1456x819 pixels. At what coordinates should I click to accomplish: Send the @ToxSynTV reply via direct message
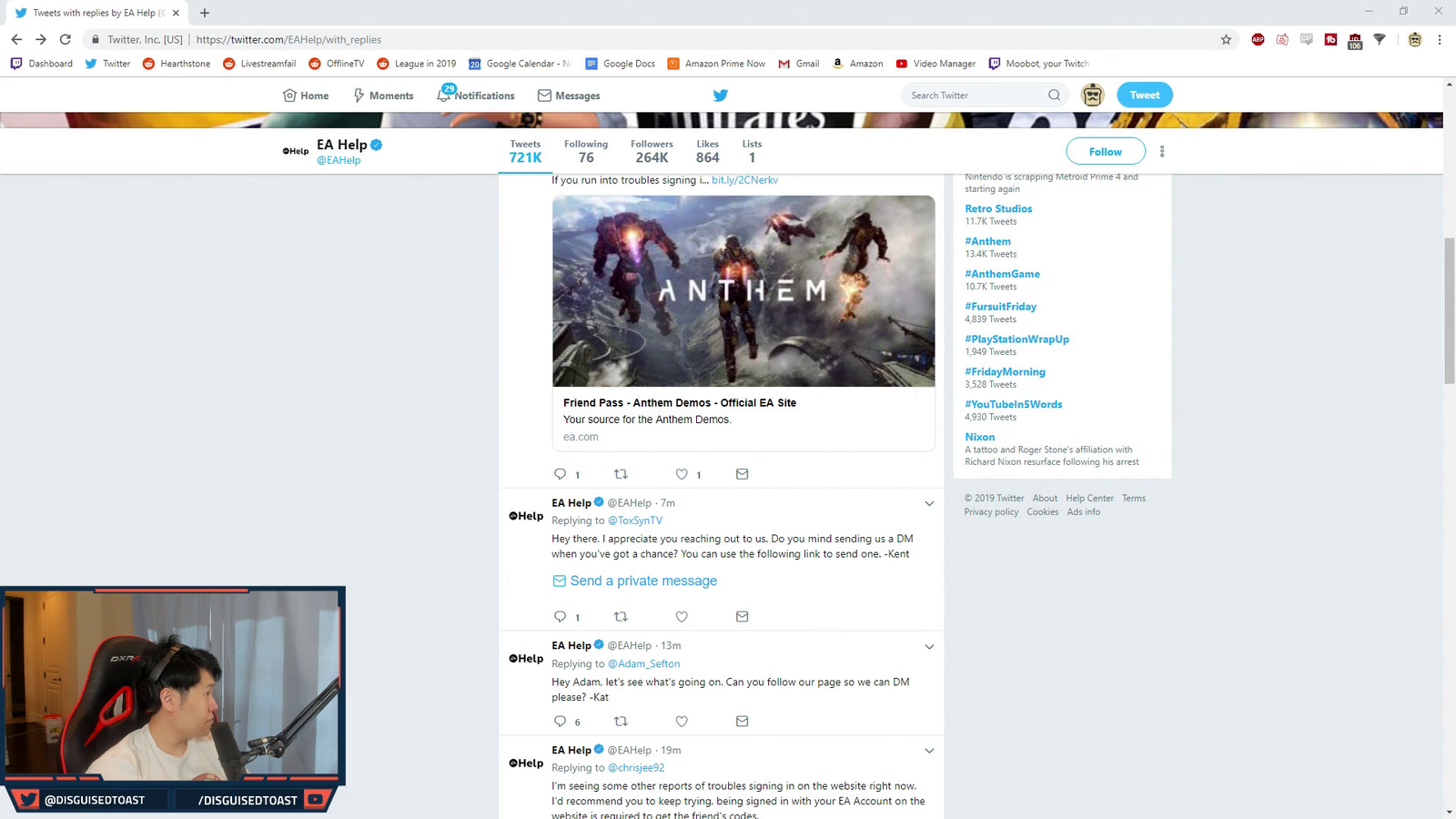pos(743,616)
